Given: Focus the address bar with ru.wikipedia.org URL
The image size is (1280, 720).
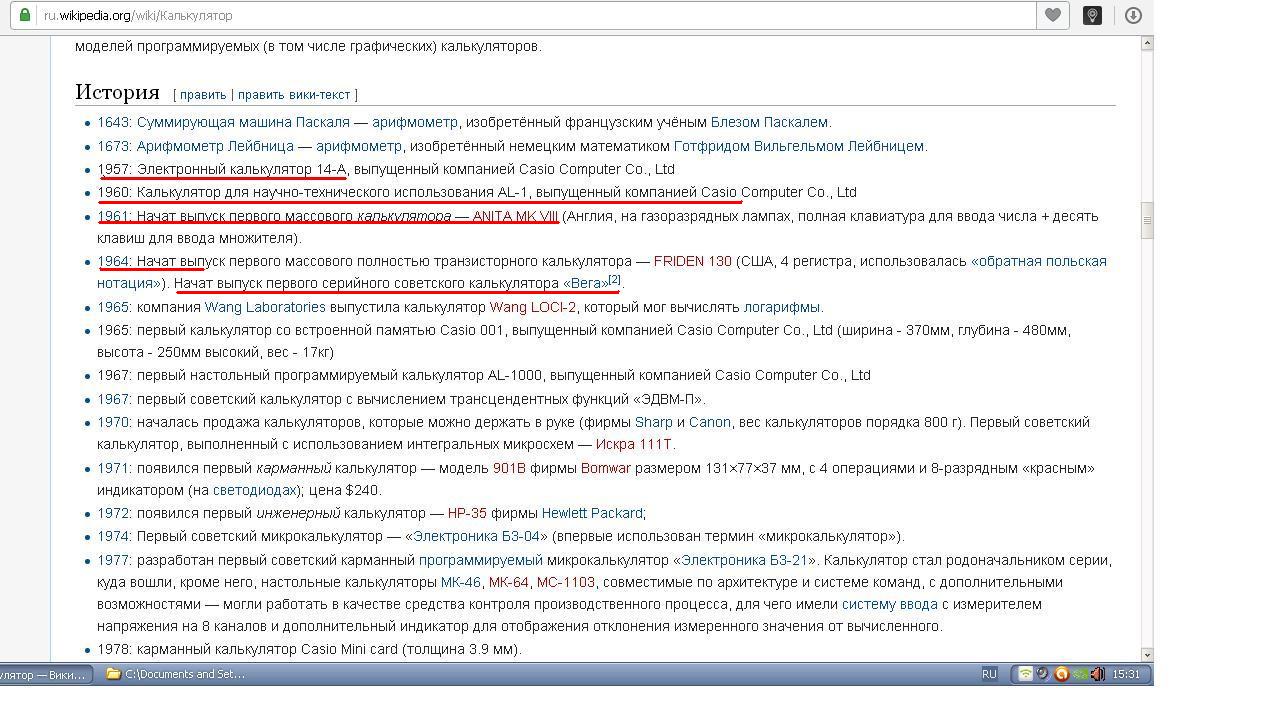Looking at the screenshot, I should coord(536,15).
